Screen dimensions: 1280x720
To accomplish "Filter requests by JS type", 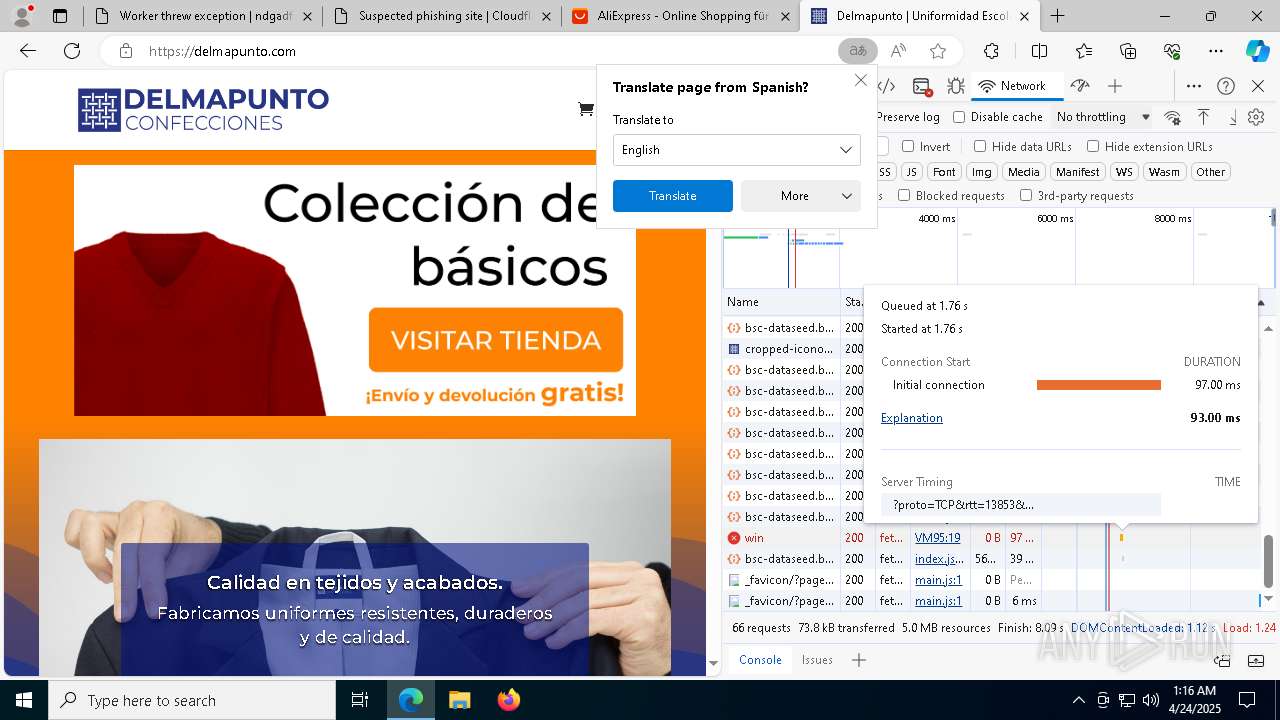I will coord(911,172).
